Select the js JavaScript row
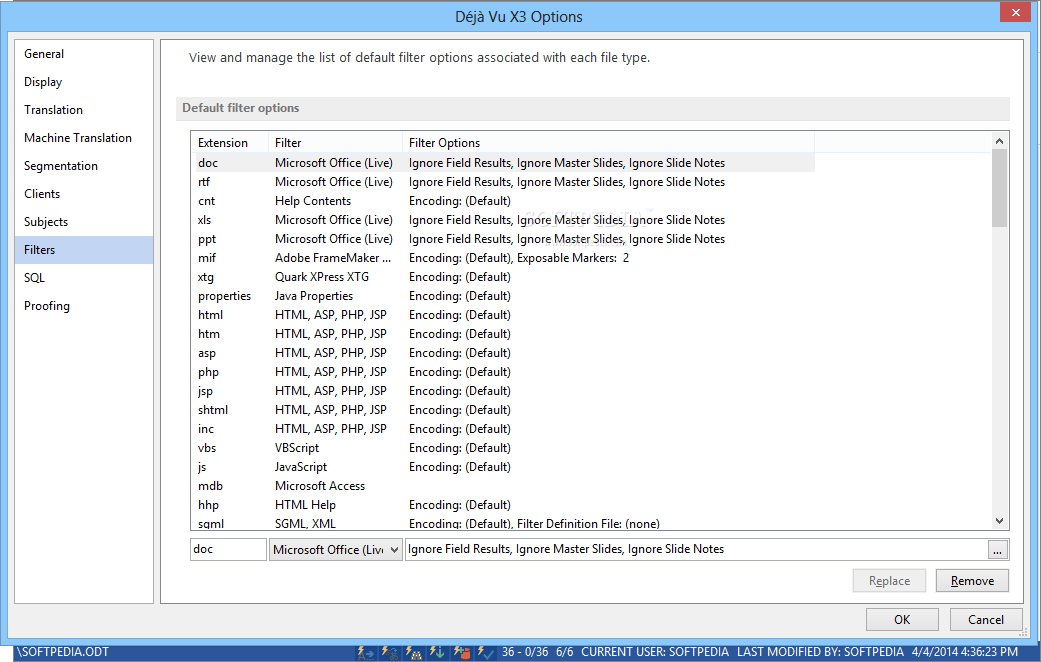 point(504,467)
